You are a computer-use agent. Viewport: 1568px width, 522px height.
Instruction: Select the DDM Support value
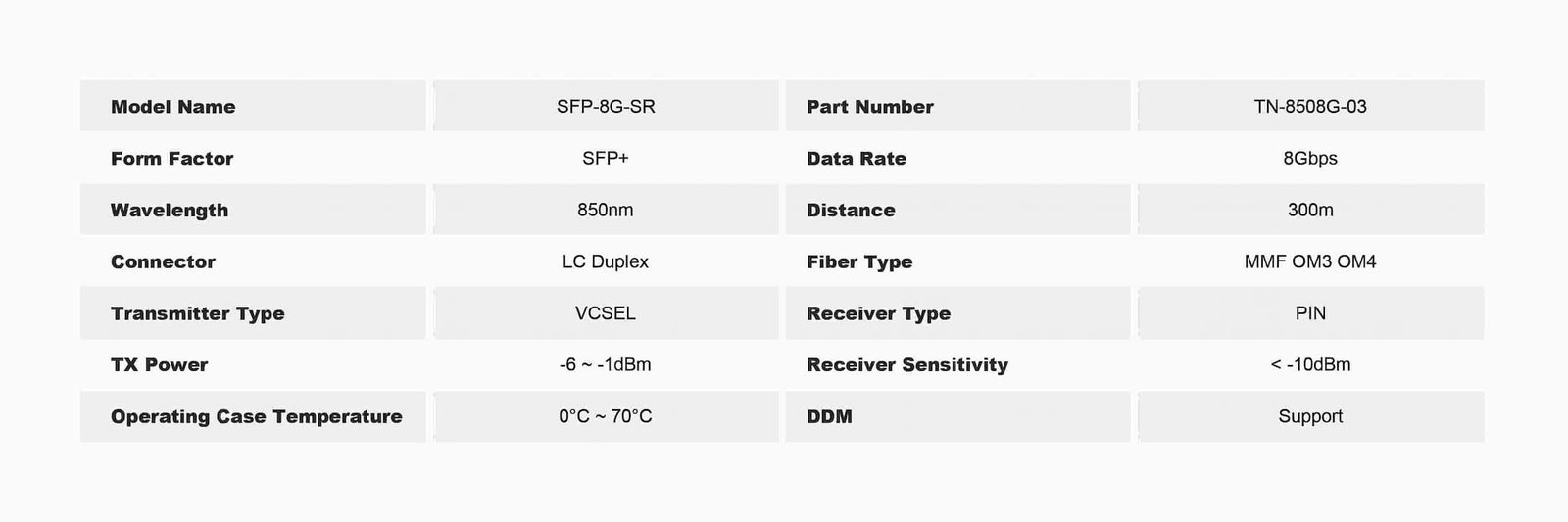[x=1309, y=417]
